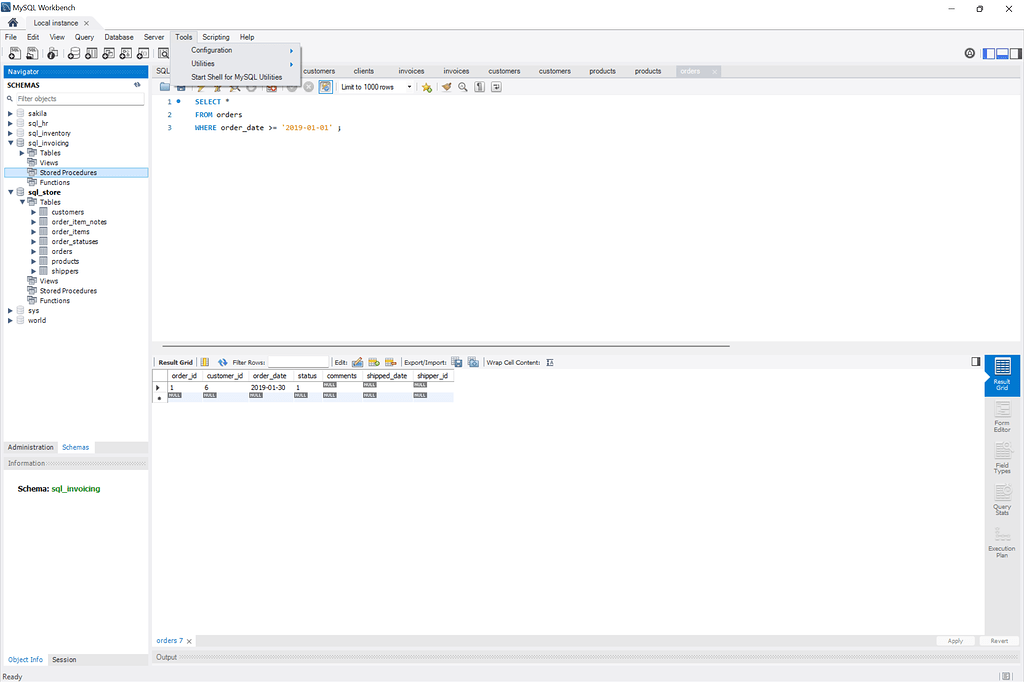Toggle wrap cell content in result grid
Viewport: 1024px width, 682px height.
pyautogui.click(x=549, y=362)
